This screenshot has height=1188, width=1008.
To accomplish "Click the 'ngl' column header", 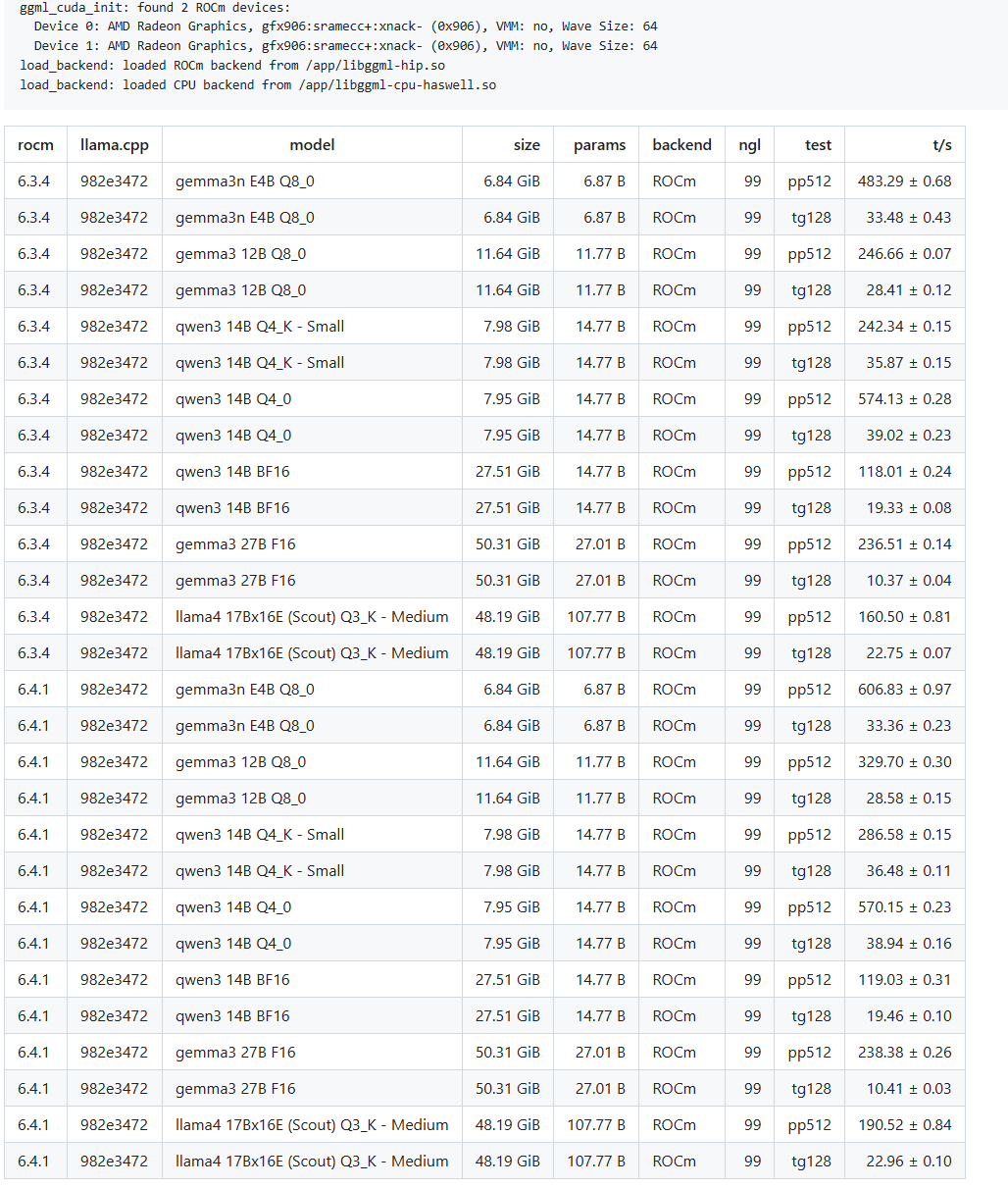I will (x=750, y=145).
